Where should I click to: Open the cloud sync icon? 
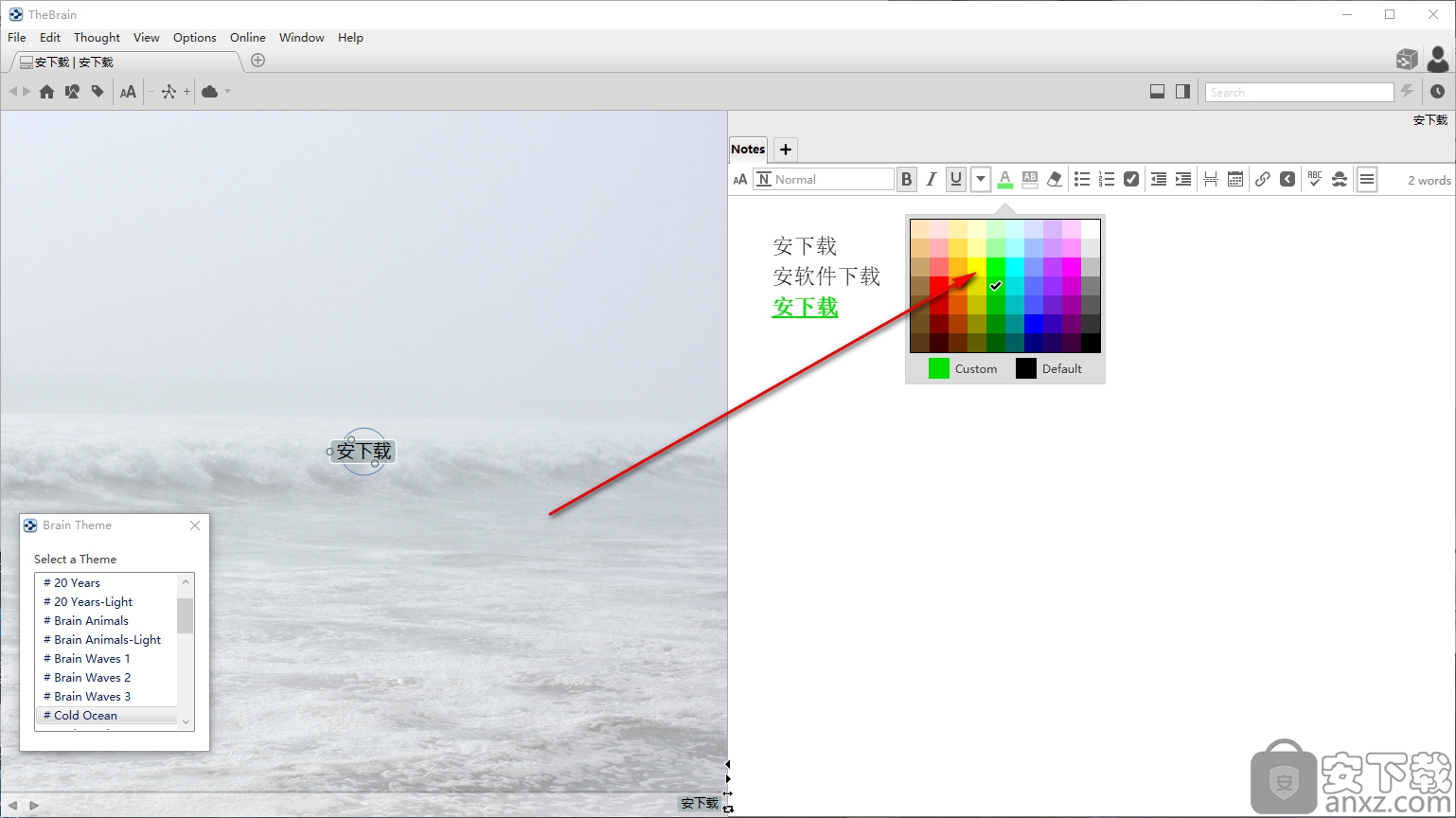coord(210,92)
